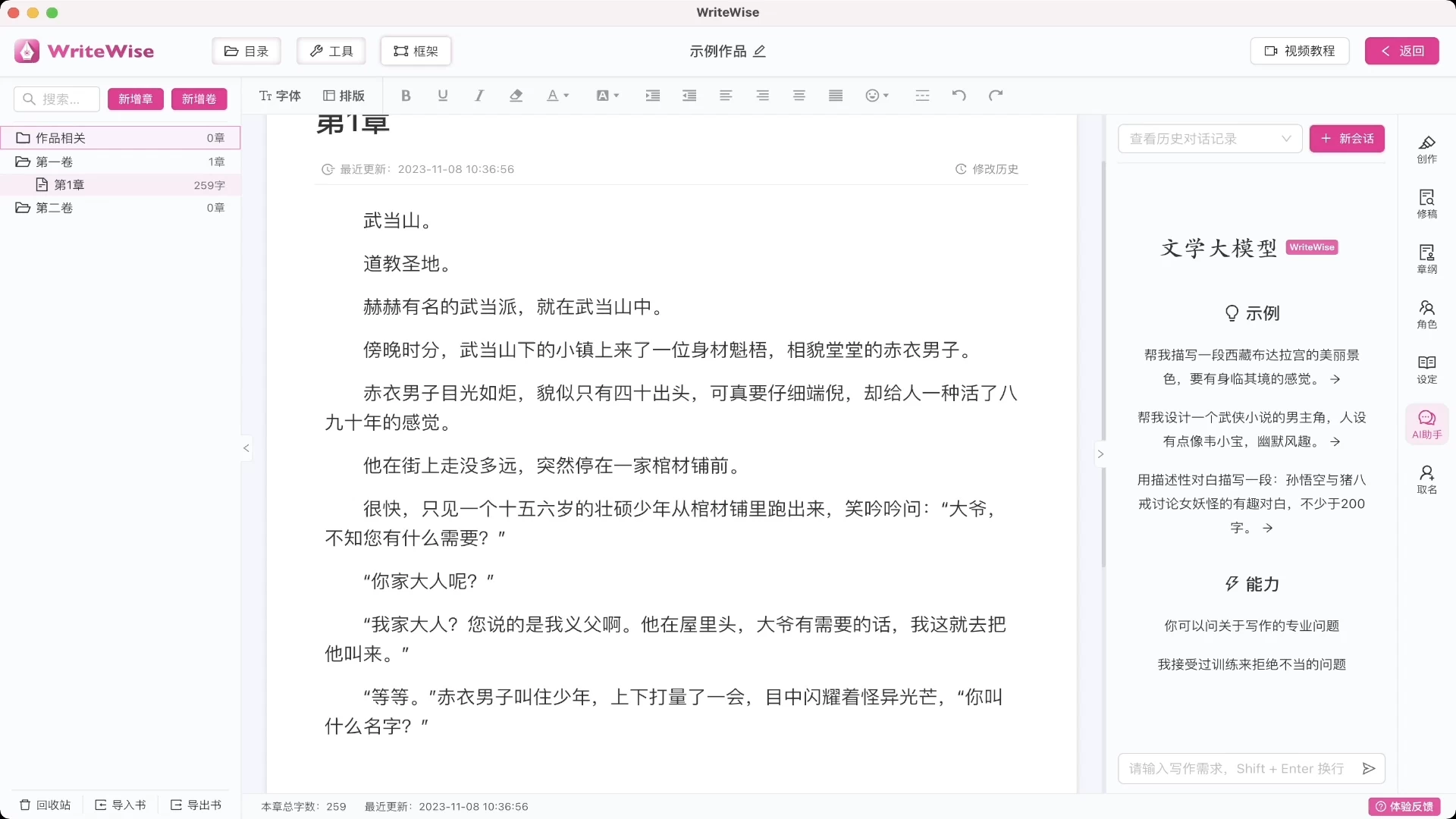Image resolution: width=1456 pixels, height=819 pixels.
Task: Open 视频教程 video tutorial
Action: point(1300,51)
